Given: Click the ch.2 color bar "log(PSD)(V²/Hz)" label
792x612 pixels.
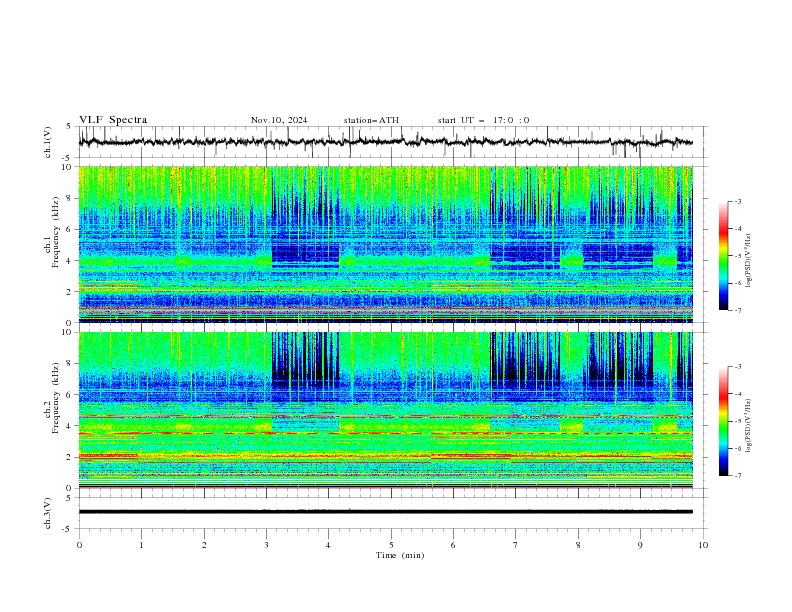Looking at the screenshot, I should point(749,425).
